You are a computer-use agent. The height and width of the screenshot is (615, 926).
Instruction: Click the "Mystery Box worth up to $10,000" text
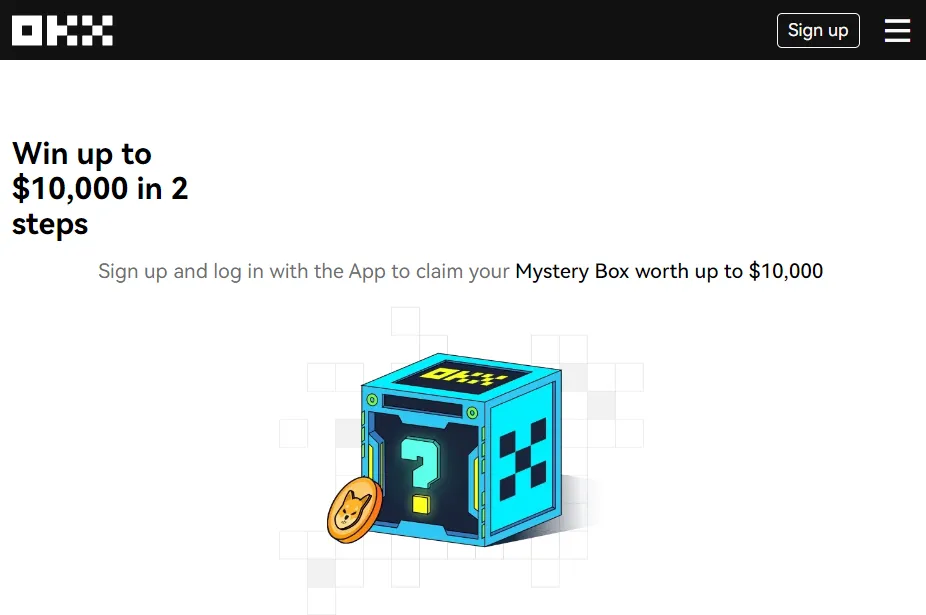(669, 271)
